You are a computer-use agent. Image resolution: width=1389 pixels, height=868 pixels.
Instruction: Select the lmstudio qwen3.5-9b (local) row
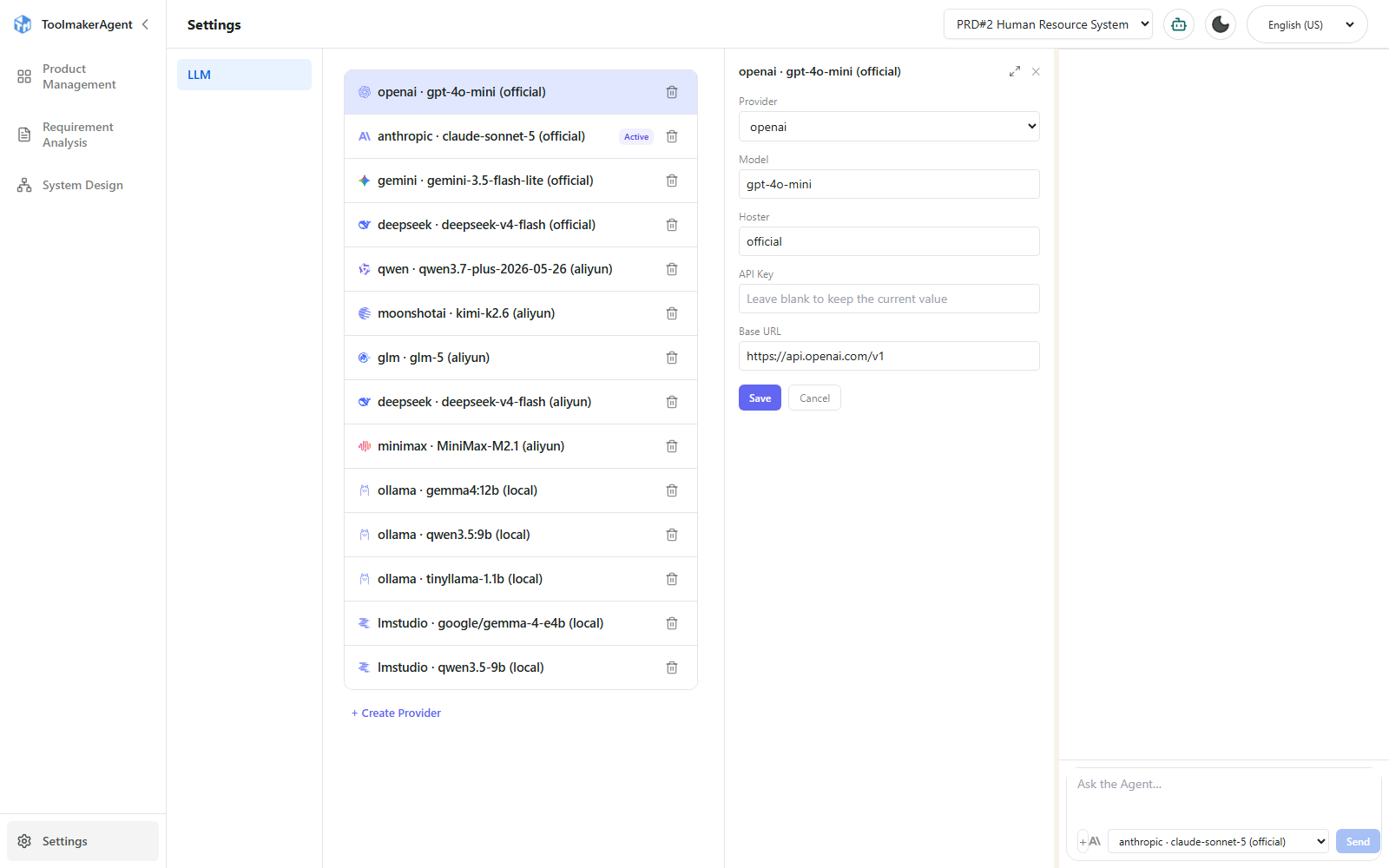(521, 667)
